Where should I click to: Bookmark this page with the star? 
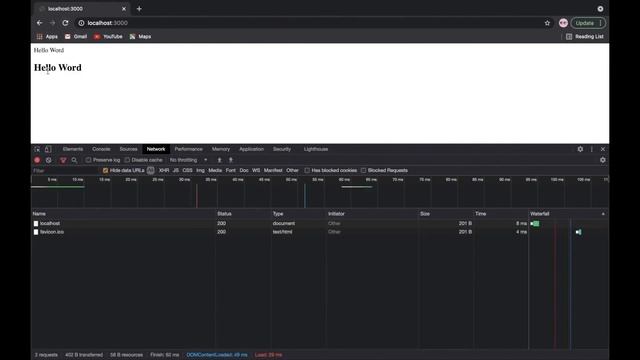[547, 23]
